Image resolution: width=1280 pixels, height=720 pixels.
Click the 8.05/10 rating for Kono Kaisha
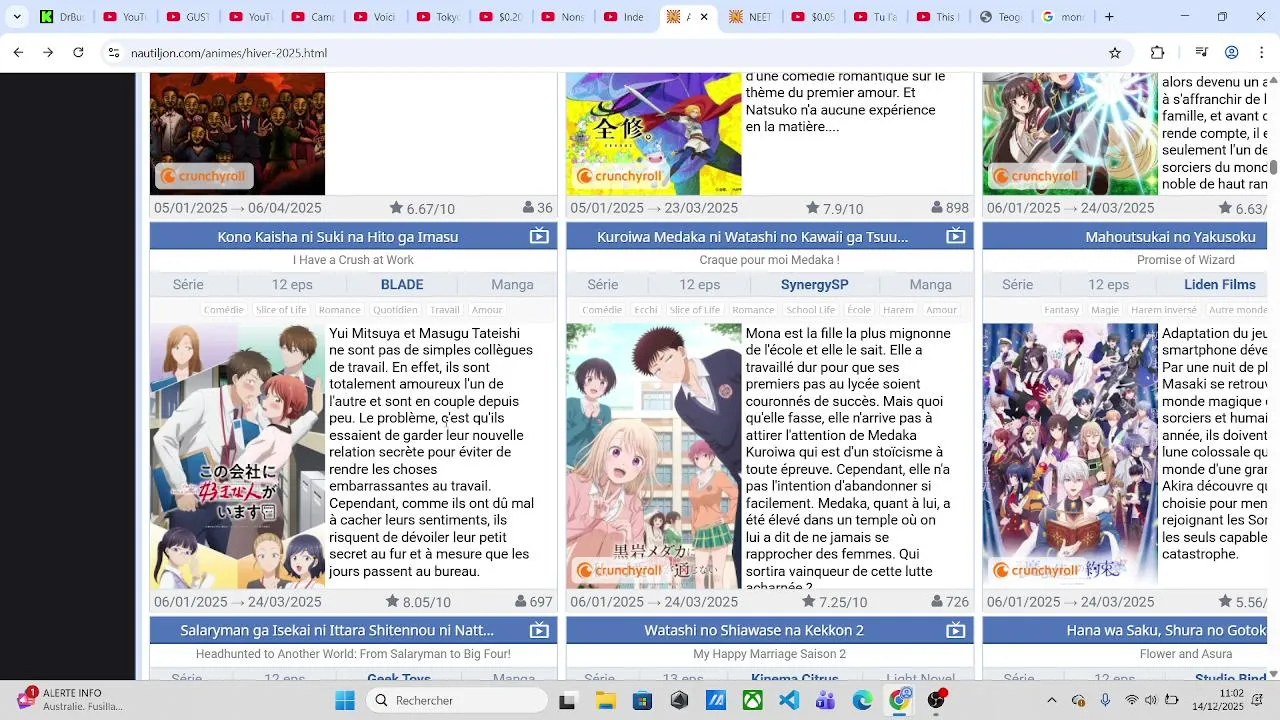click(418, 602)
